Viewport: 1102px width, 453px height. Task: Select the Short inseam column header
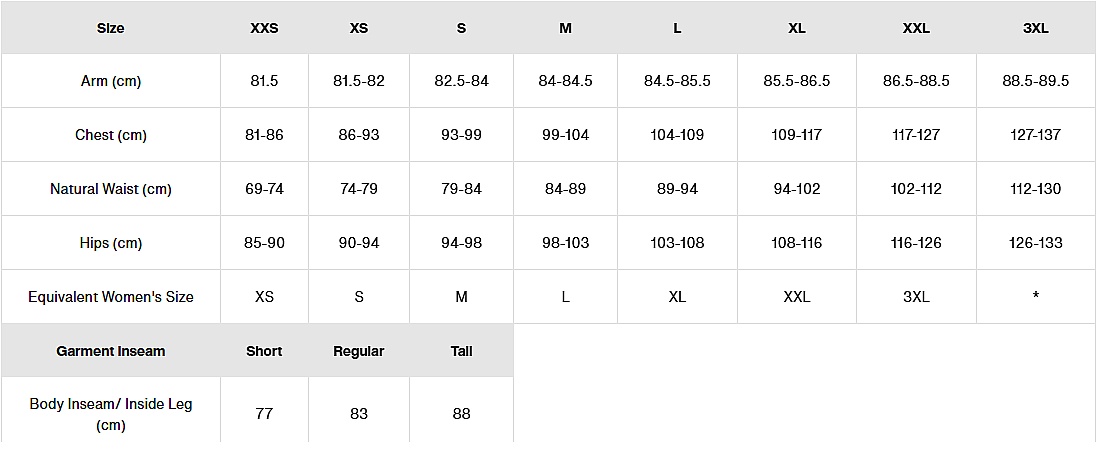264,351
